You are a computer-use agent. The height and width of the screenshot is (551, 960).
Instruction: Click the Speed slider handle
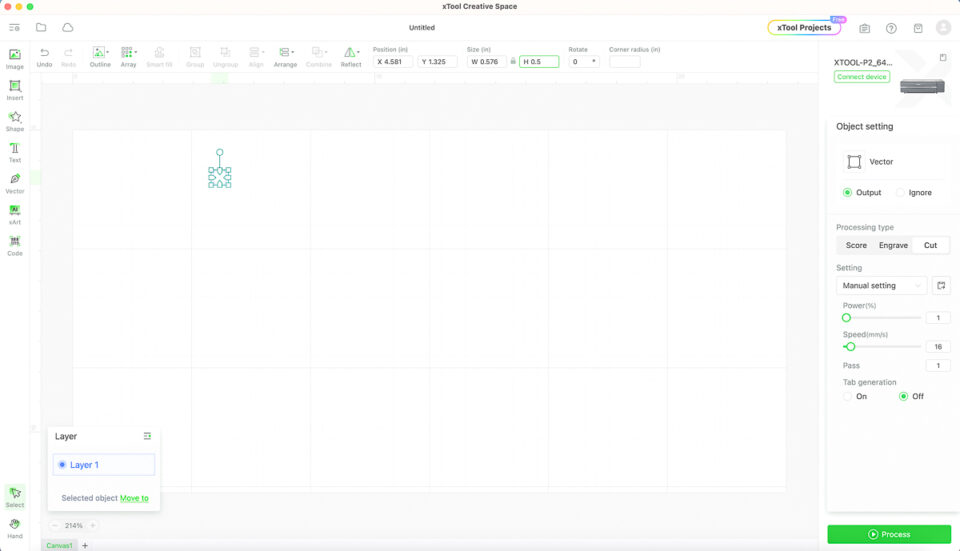[850, 347]
